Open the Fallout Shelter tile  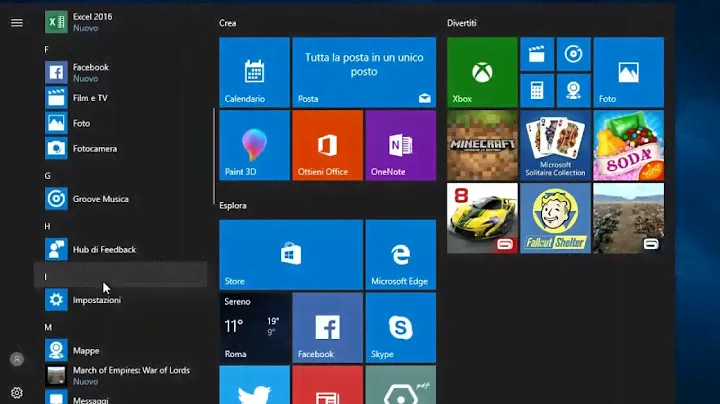[555, 218]
